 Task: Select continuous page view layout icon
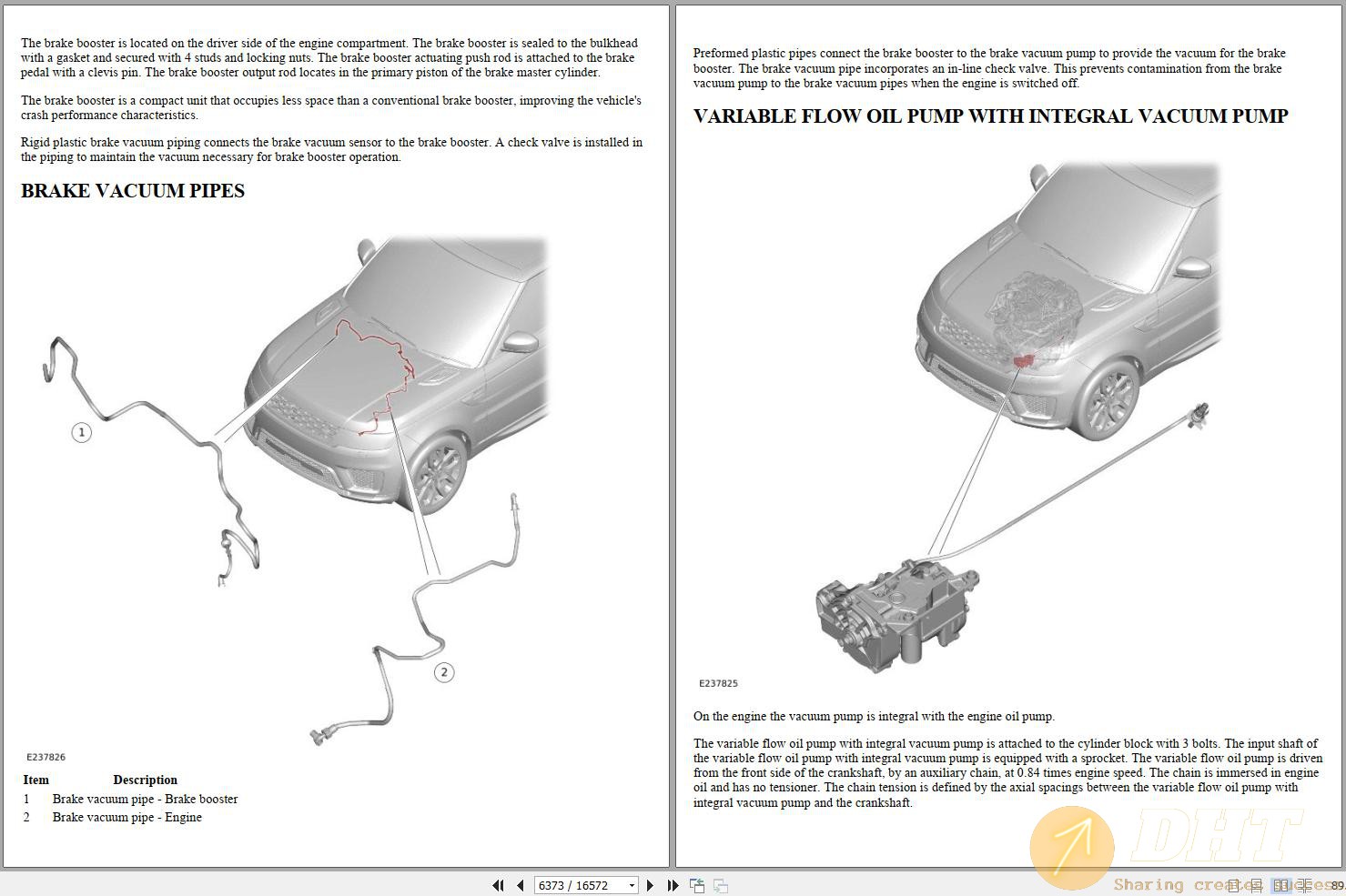pyautogui.click(x=1256, y=885)
